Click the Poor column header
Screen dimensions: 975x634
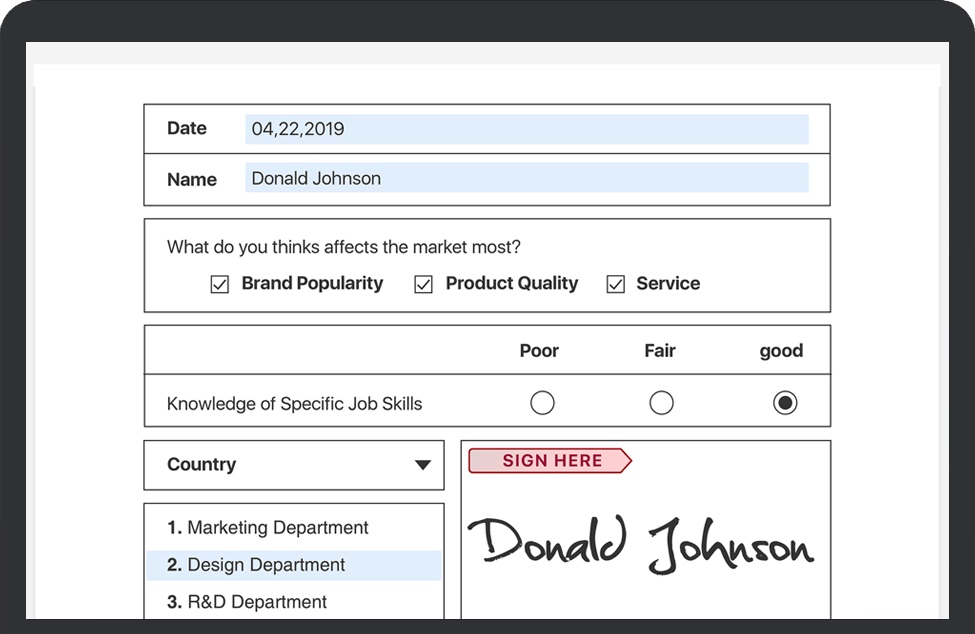(x=539, y=351)
